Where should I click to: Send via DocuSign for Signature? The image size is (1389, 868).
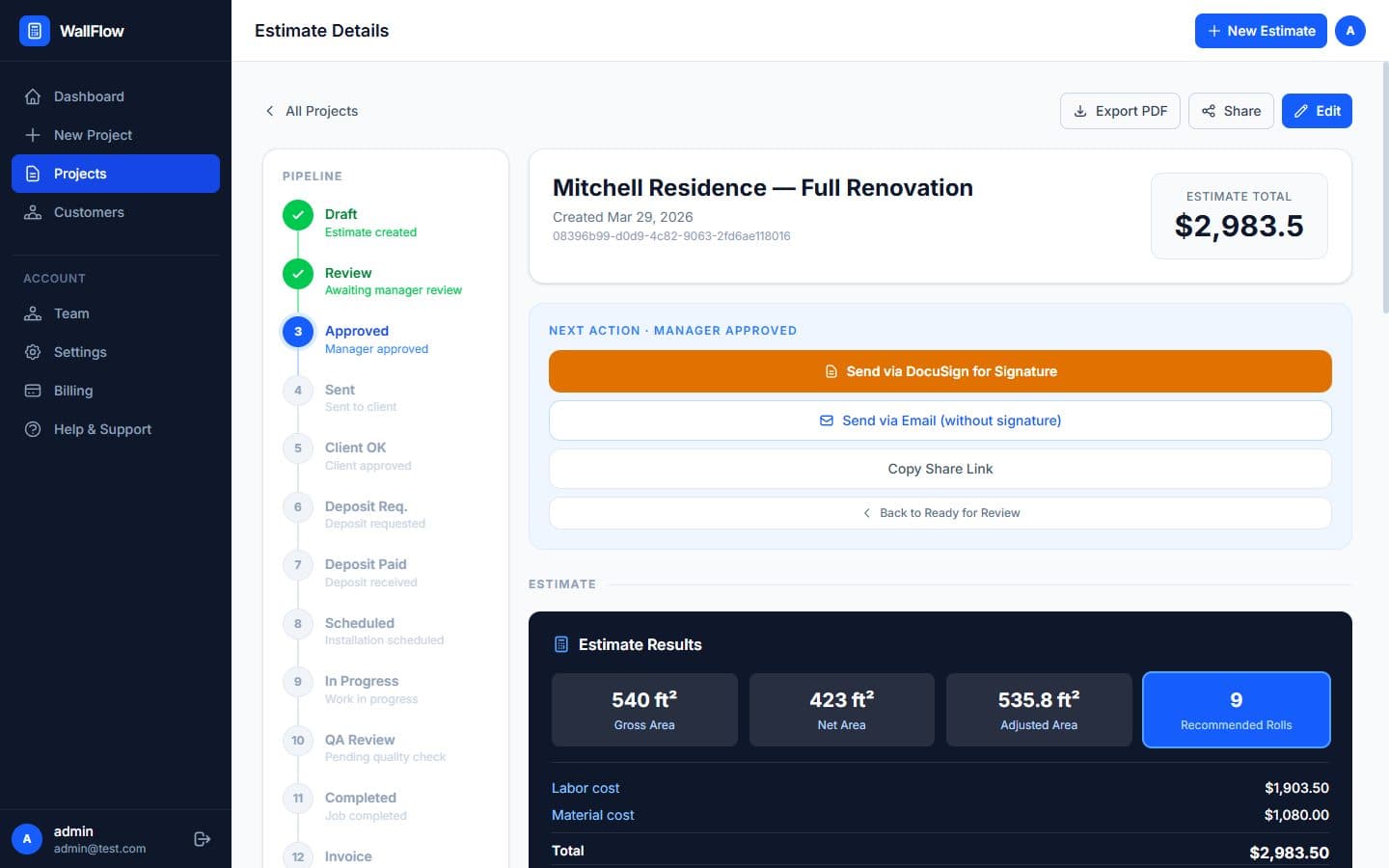[940, 371]
